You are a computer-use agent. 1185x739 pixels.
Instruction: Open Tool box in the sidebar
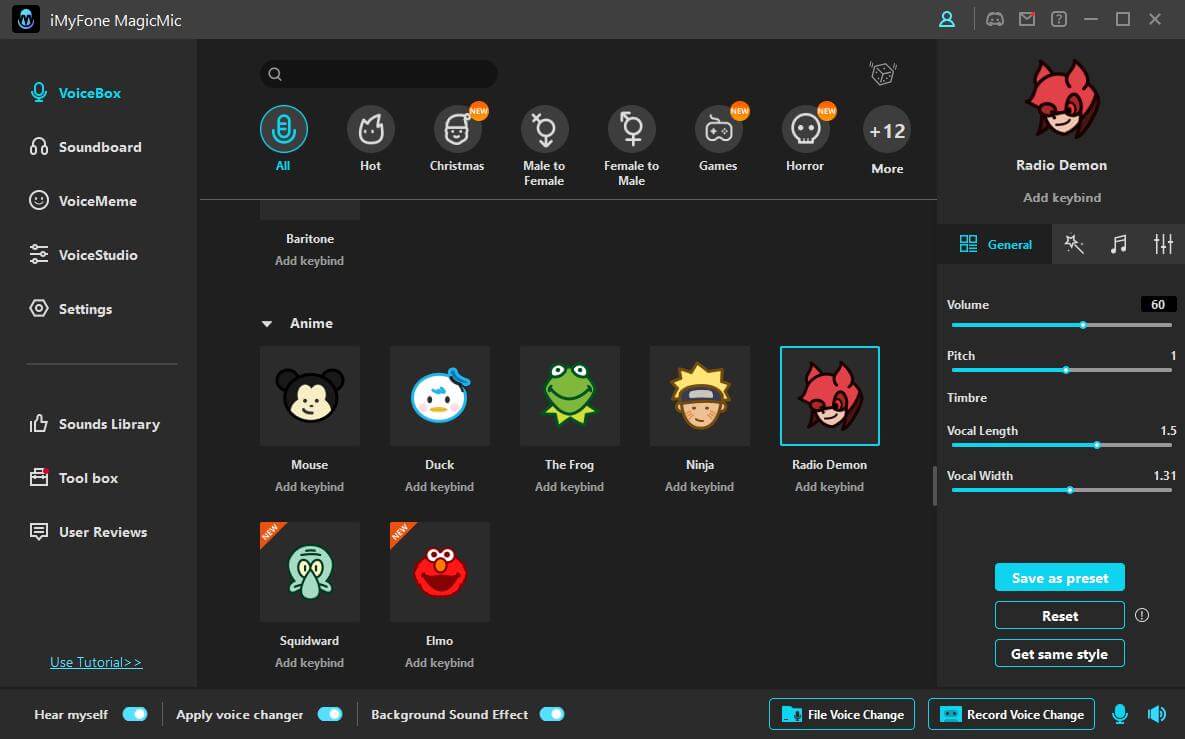pyautogui.click(x=74, y=478)
